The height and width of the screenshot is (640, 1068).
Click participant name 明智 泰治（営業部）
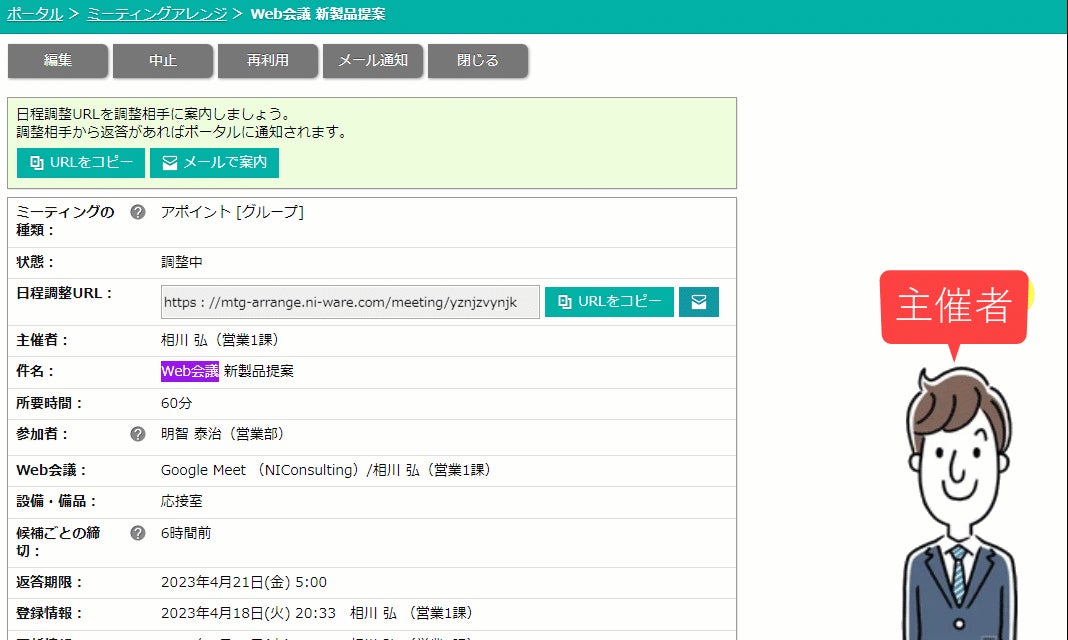pos(222,434)
